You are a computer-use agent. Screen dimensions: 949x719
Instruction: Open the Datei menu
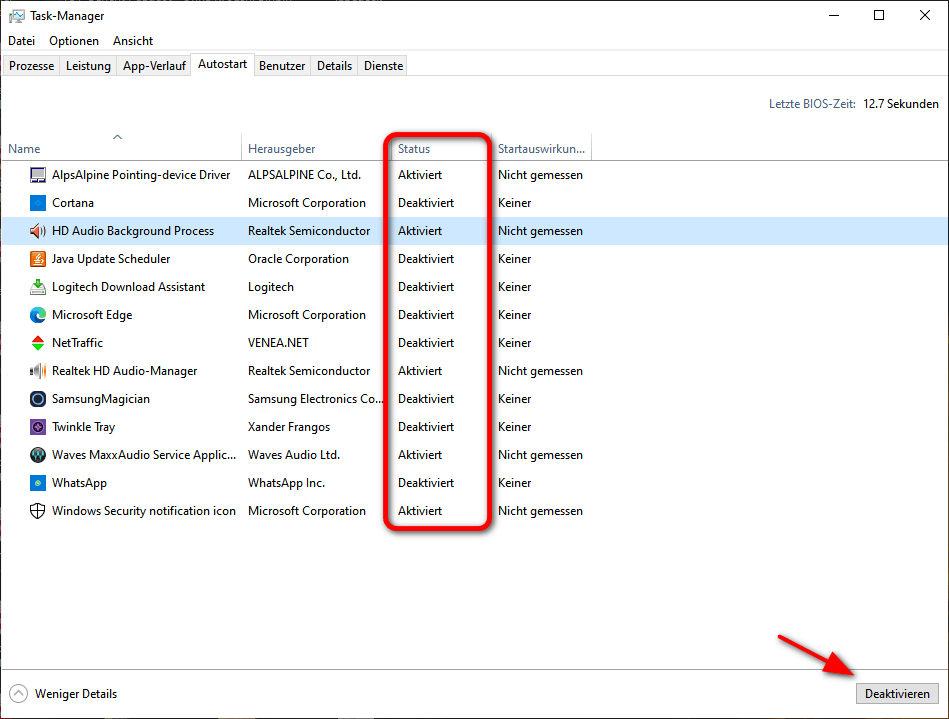tap(21, 40)
